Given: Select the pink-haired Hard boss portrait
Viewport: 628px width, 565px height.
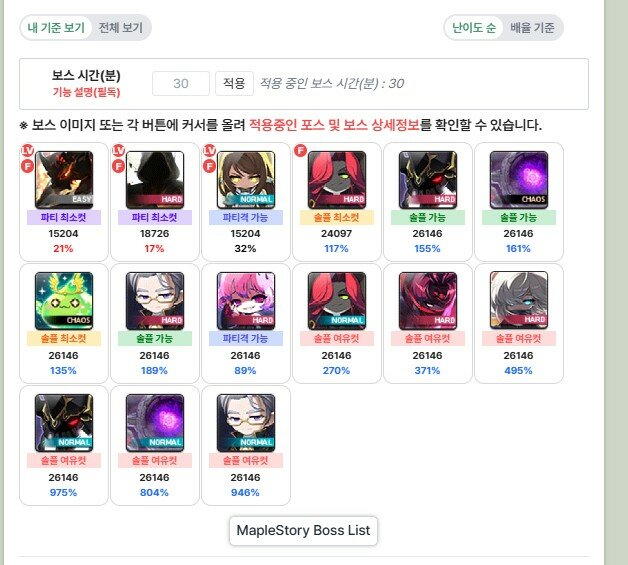Looking at the screenshot, I should (x=246, y=301).
